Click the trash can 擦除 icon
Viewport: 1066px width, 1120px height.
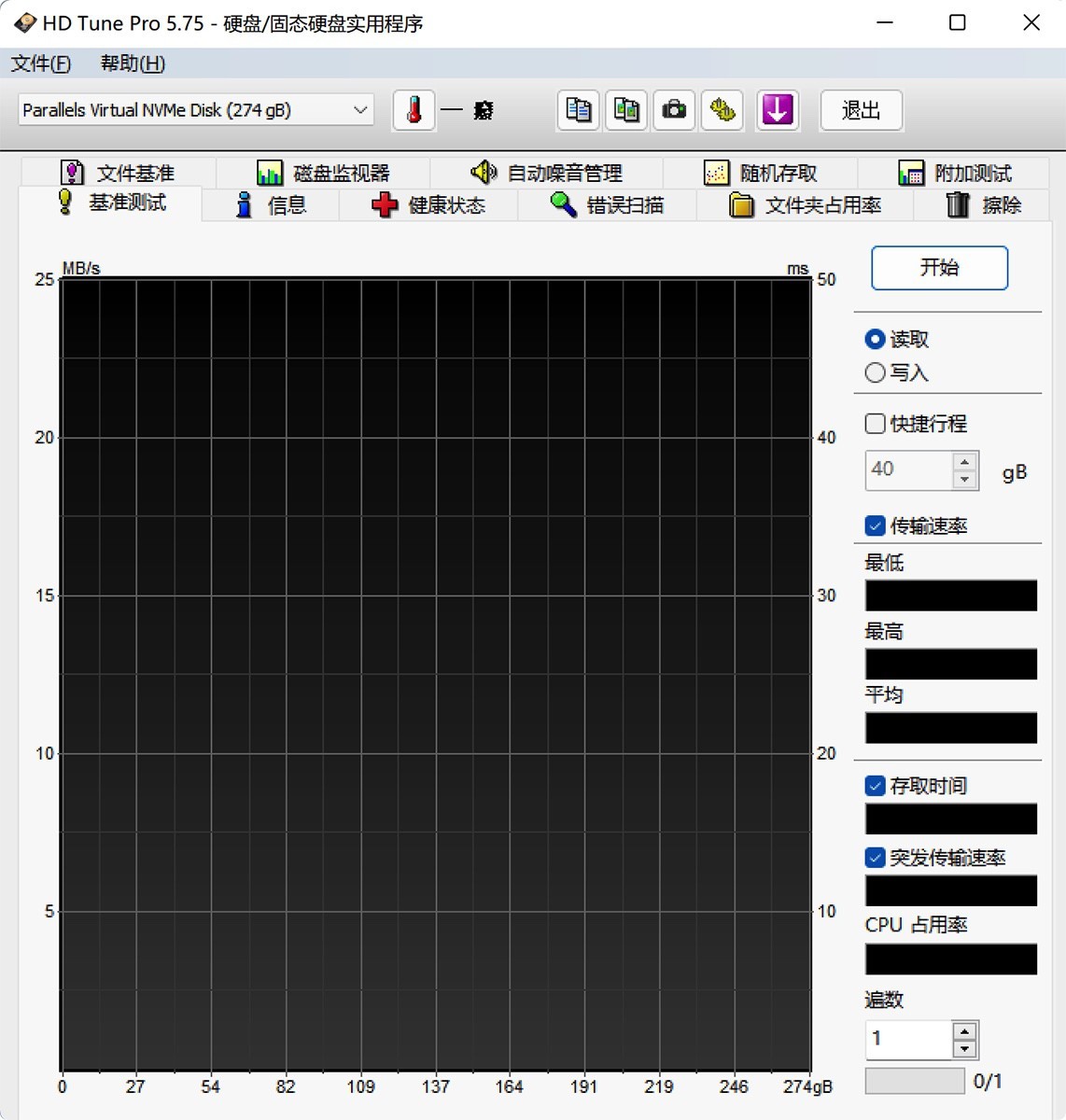[958, 204]
